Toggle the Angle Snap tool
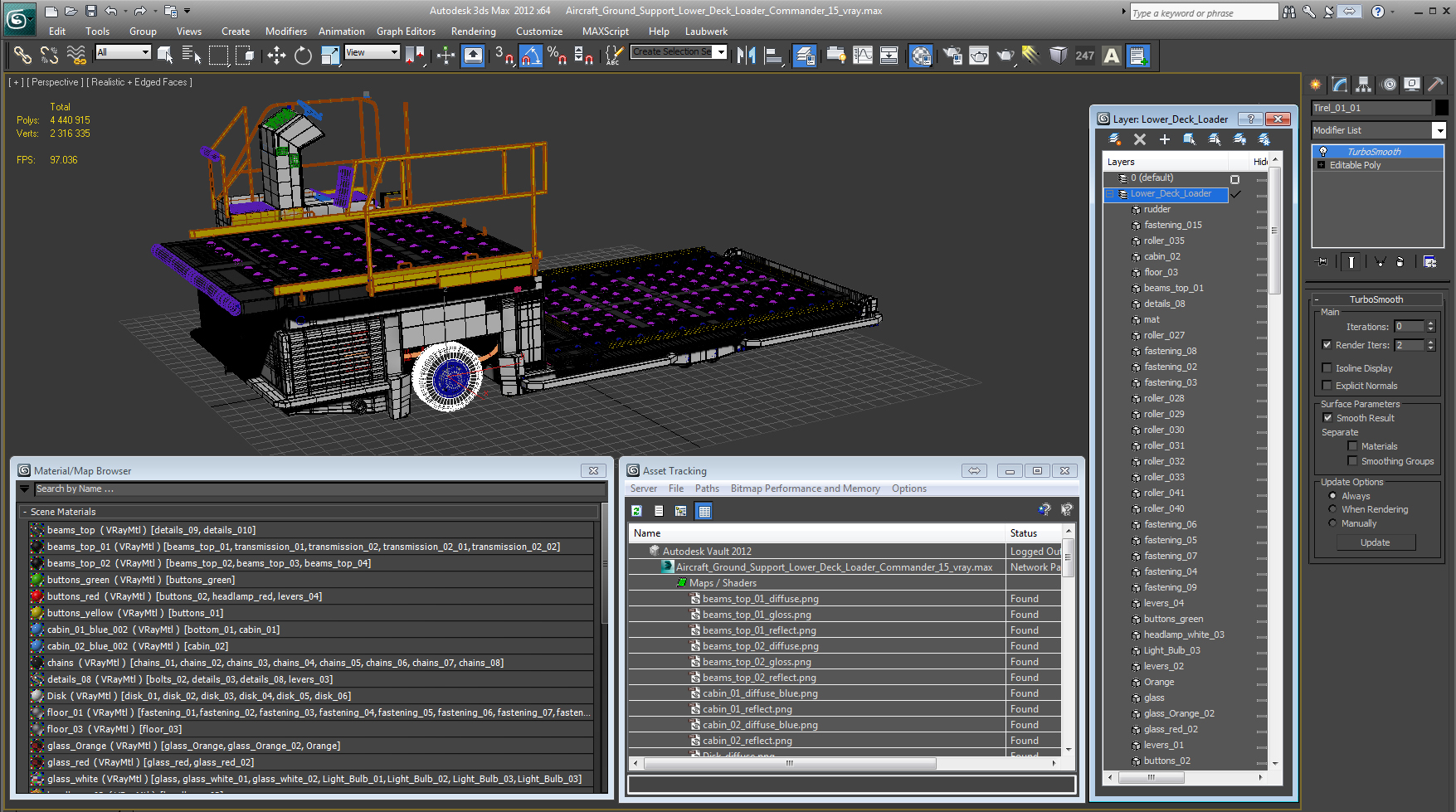The height and width of the screenshot is (812, 1456). 531,56
